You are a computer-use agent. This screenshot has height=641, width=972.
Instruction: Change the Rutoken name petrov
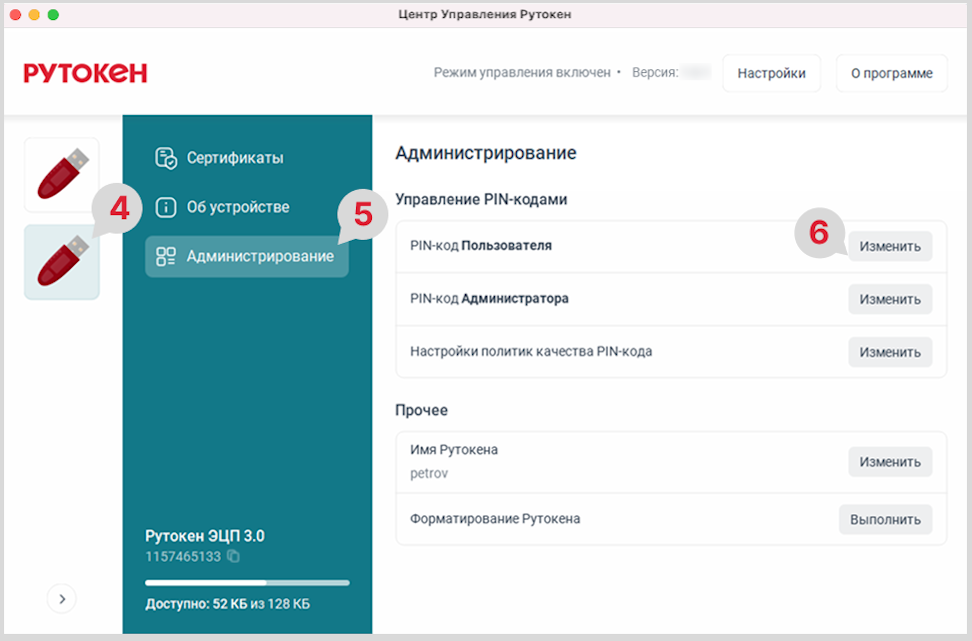(890, 462)
